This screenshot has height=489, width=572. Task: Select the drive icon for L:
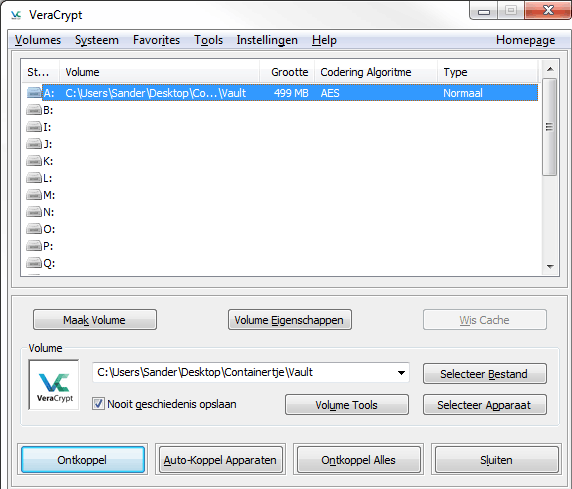pyautogui.click(x=34, y=178)
